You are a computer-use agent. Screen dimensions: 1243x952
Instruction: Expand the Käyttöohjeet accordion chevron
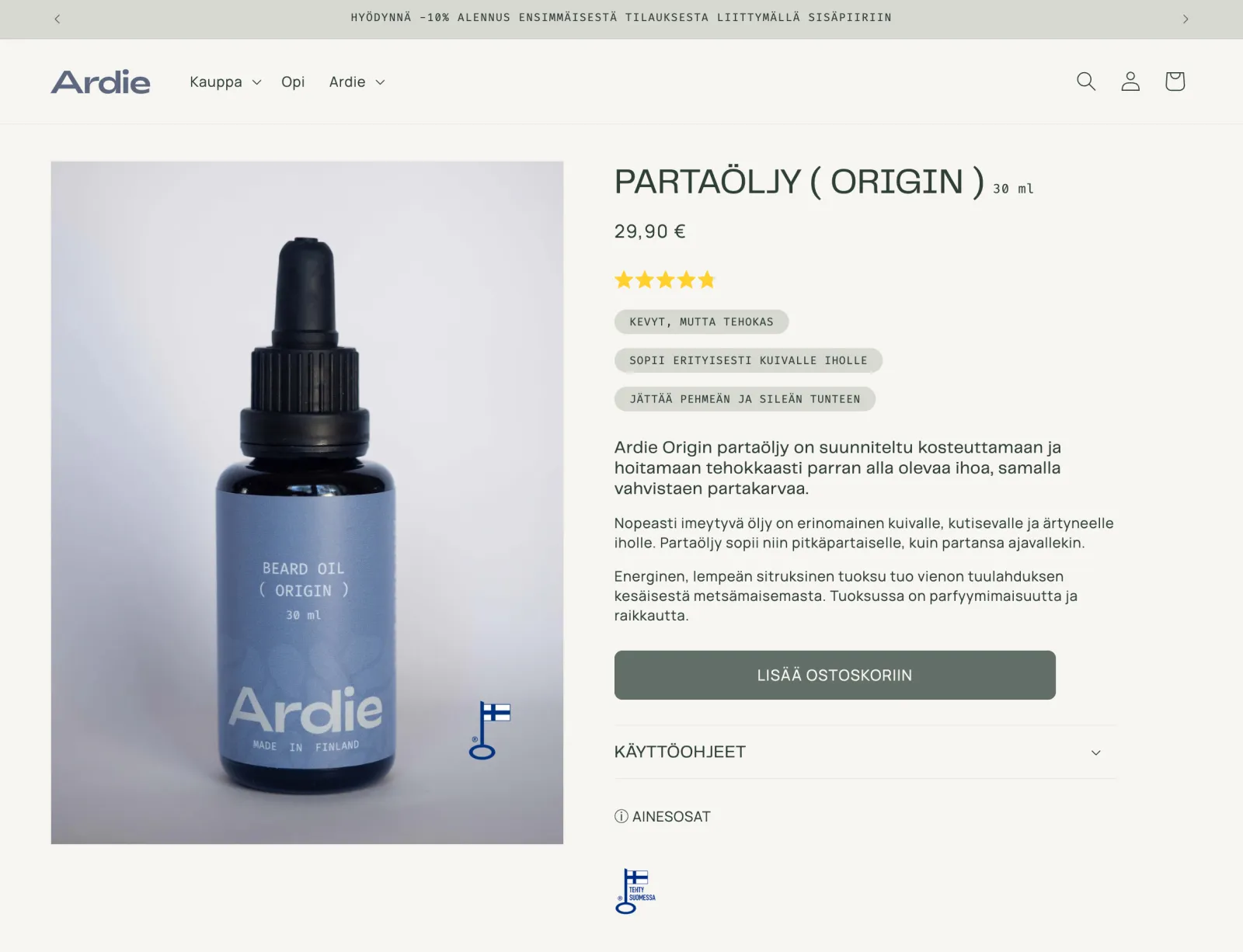(1096, 752)
